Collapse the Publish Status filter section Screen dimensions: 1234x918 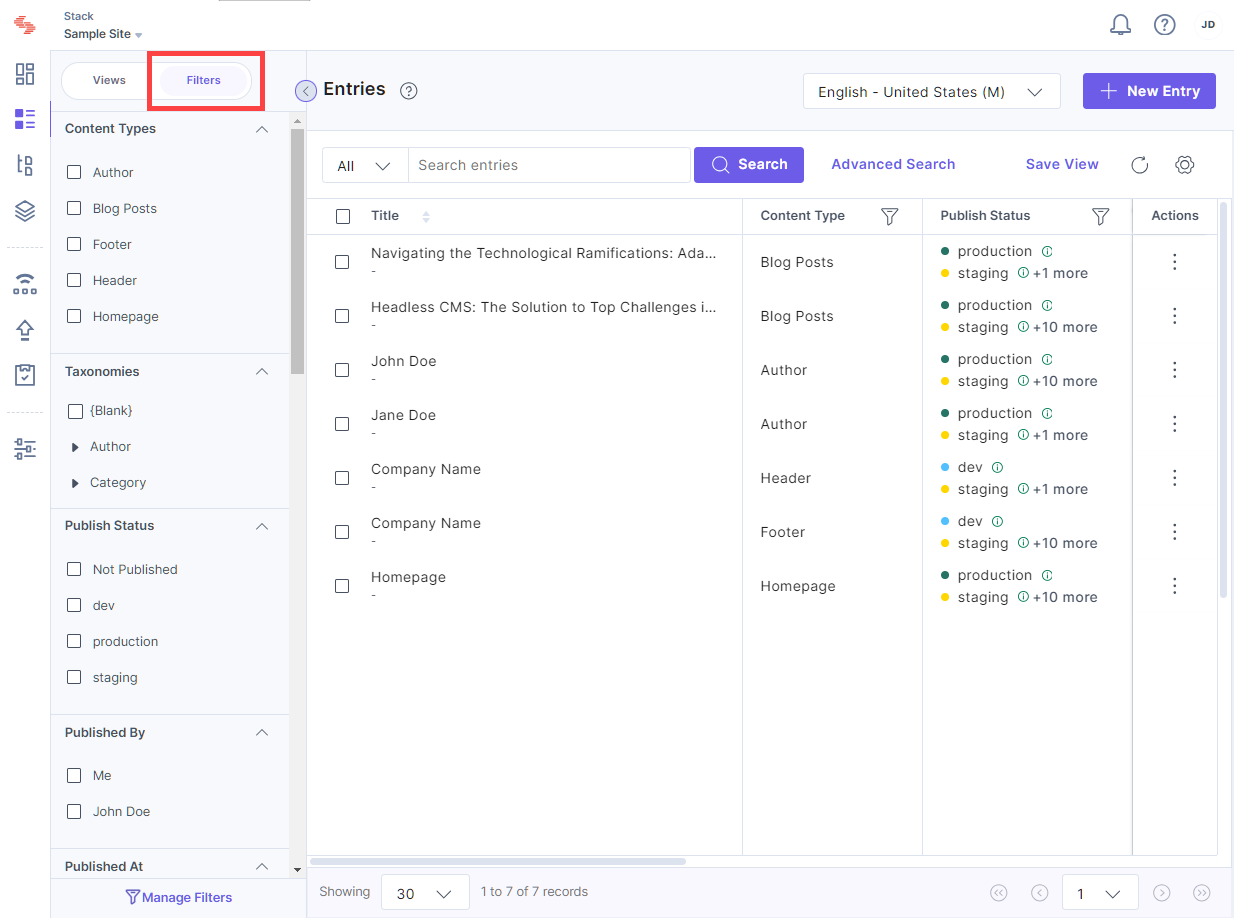[x=262, y=525]
